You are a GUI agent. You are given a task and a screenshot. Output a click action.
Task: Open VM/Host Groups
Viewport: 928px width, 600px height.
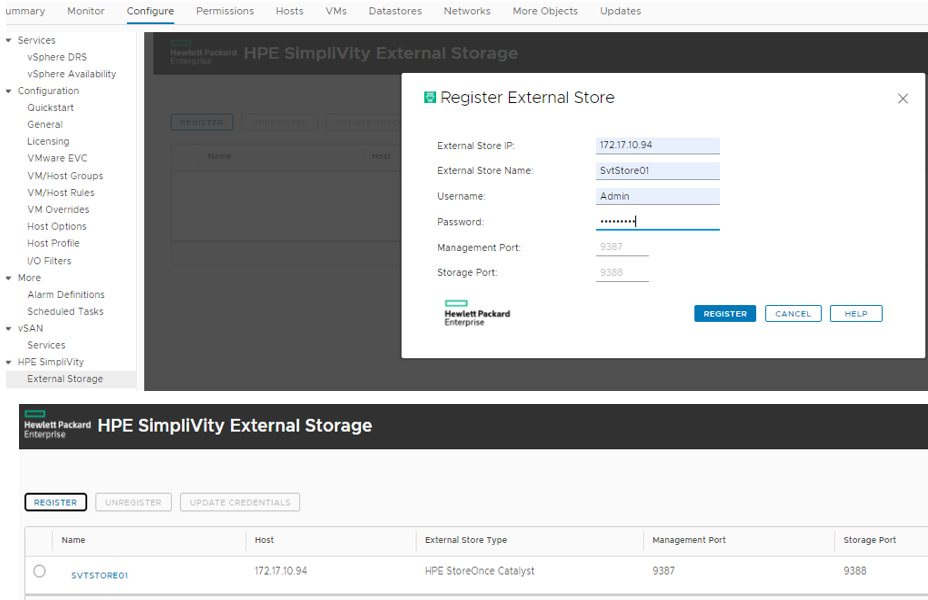coord(65,176)
